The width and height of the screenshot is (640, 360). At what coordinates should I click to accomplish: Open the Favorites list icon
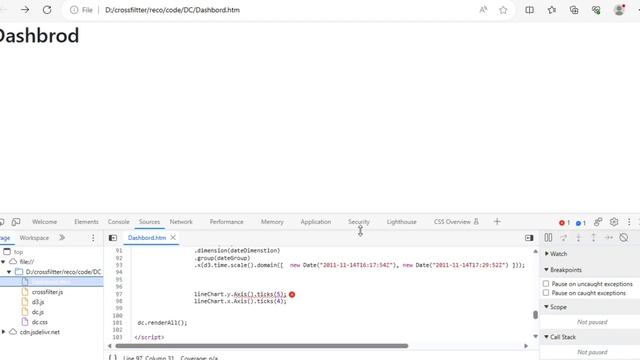(552, 10)
